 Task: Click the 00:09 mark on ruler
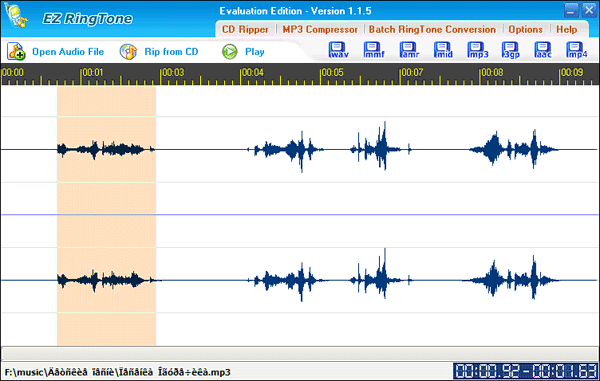coord(572,72)
